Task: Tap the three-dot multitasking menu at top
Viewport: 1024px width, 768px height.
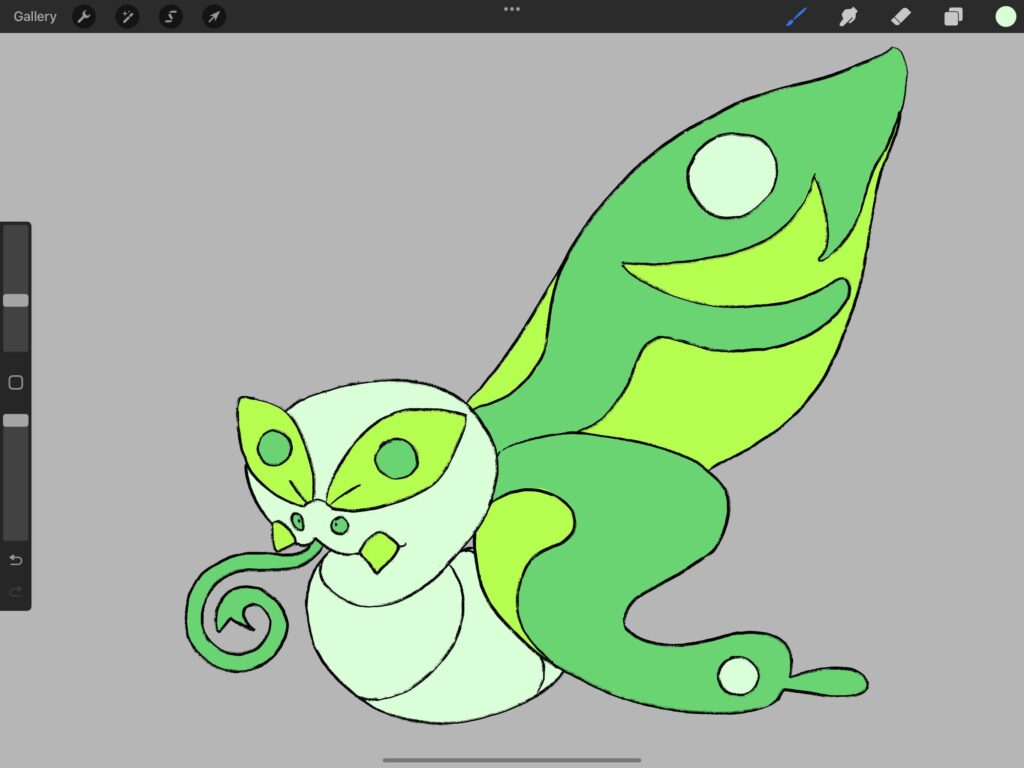Action: pyautogui.click(x=512, y=9)
